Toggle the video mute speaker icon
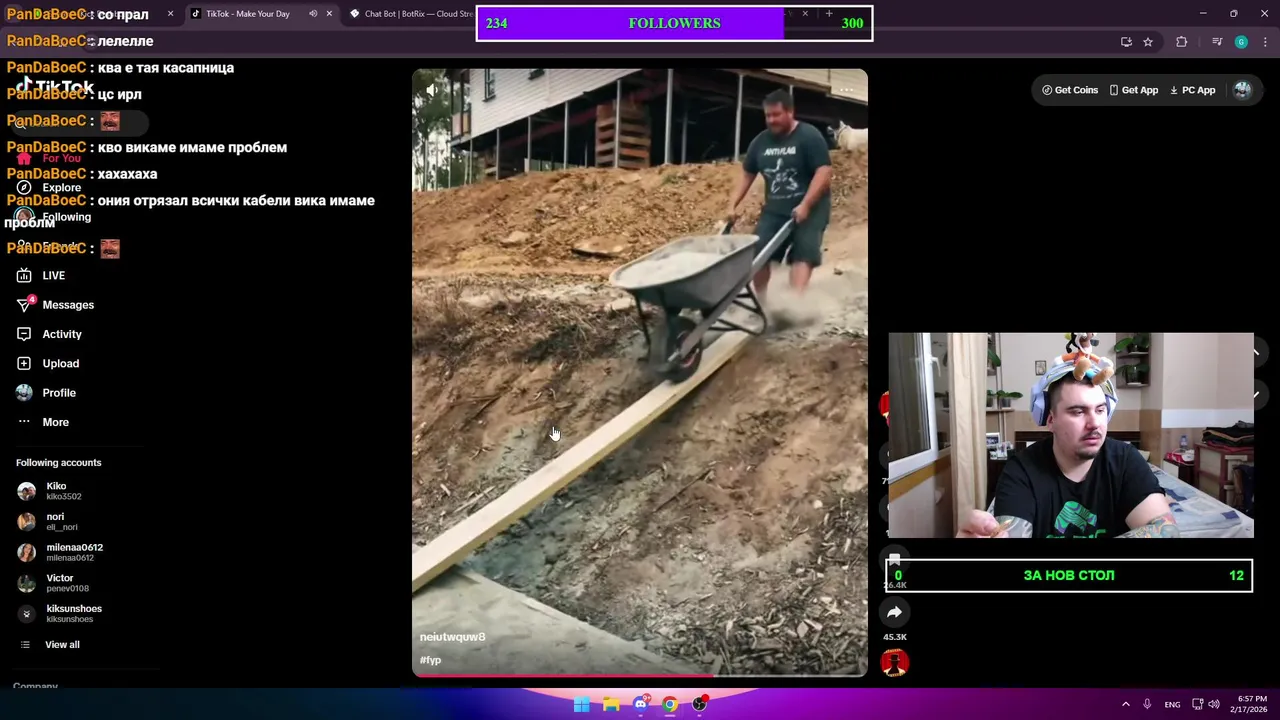This screenshot has height=720, width=1280. point(431,90)
